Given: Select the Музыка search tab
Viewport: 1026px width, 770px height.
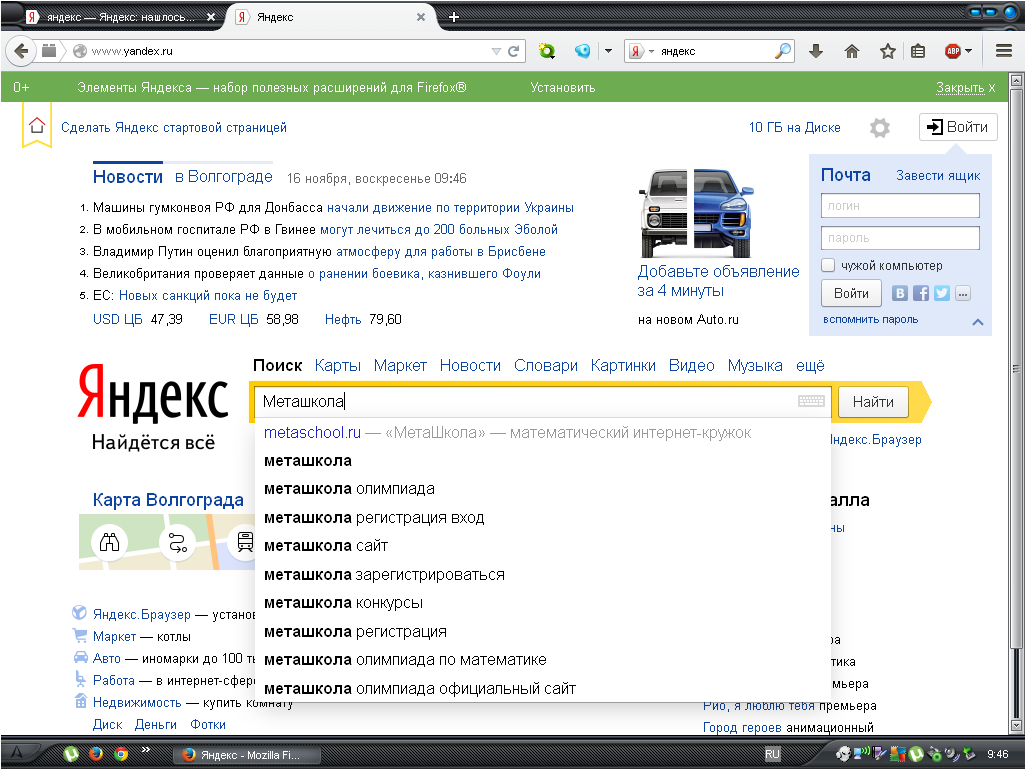Looking at the screenshot, I should [x=755, y=365].
